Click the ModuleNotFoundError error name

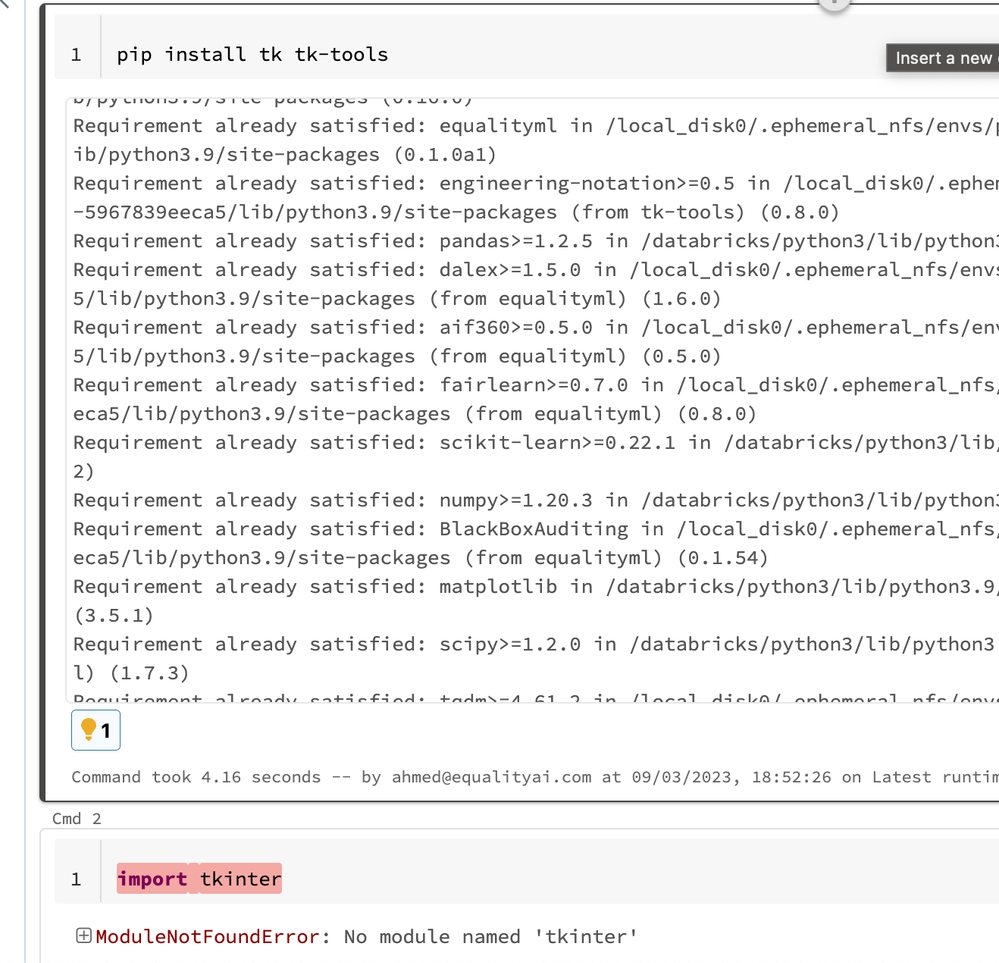click(206, 937)
